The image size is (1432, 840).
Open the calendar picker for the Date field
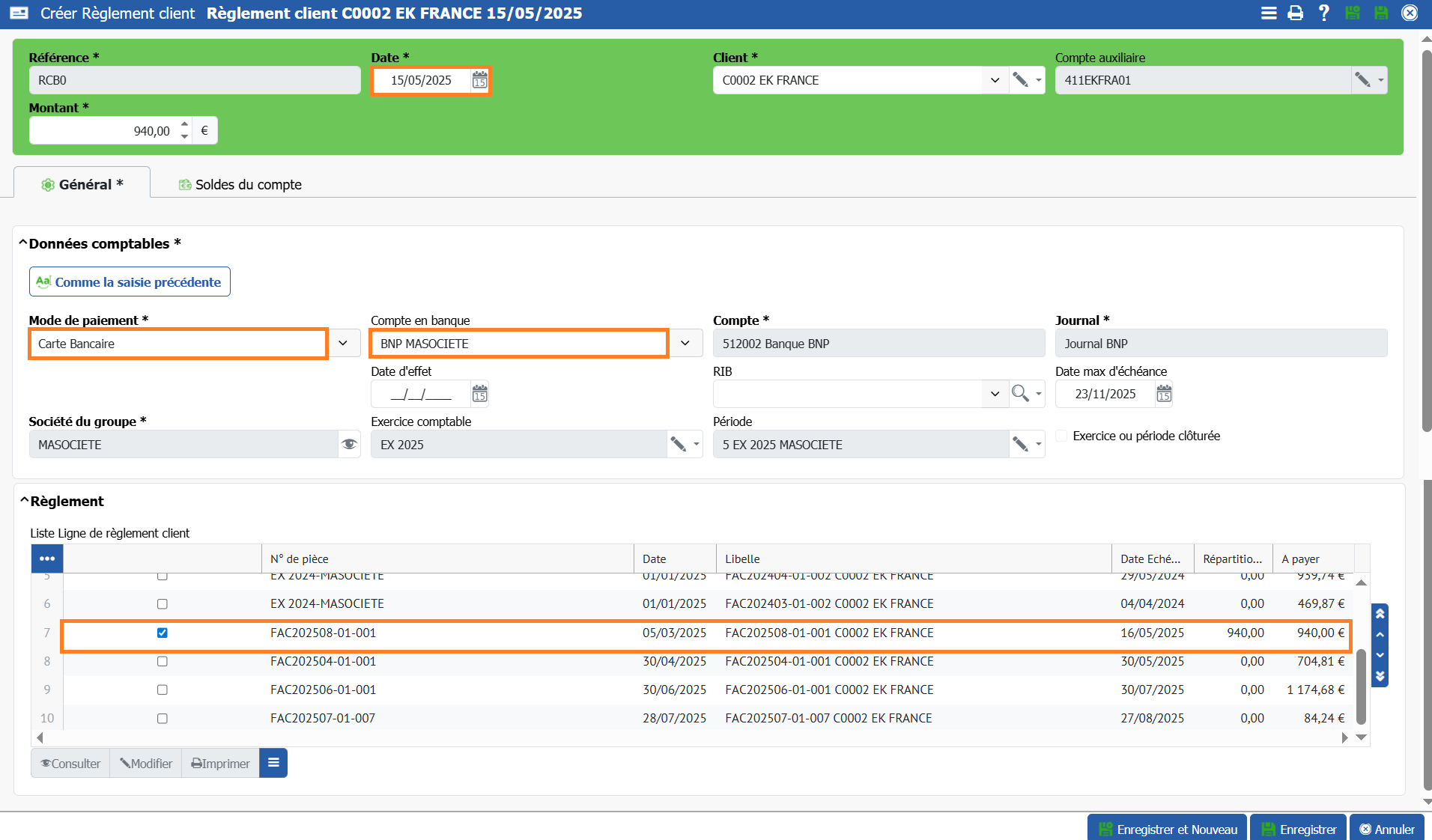click(x=479, y=80)
